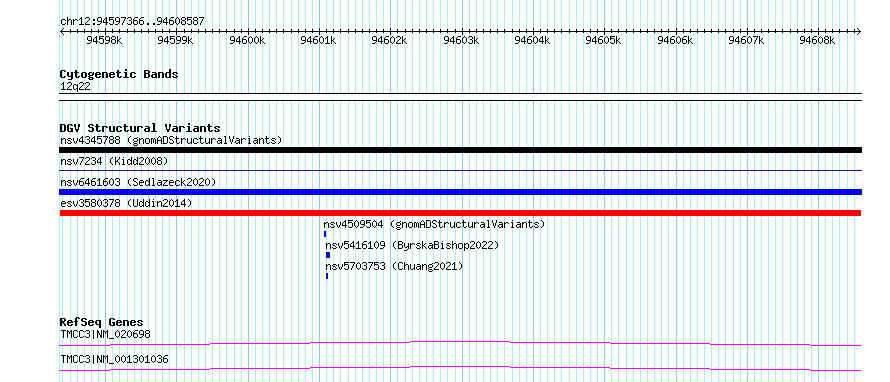Open variant label nsv4345788 (gnomADStructuralVariants)
The width and height of the screenshot is (890, 382).
point(171,140)
